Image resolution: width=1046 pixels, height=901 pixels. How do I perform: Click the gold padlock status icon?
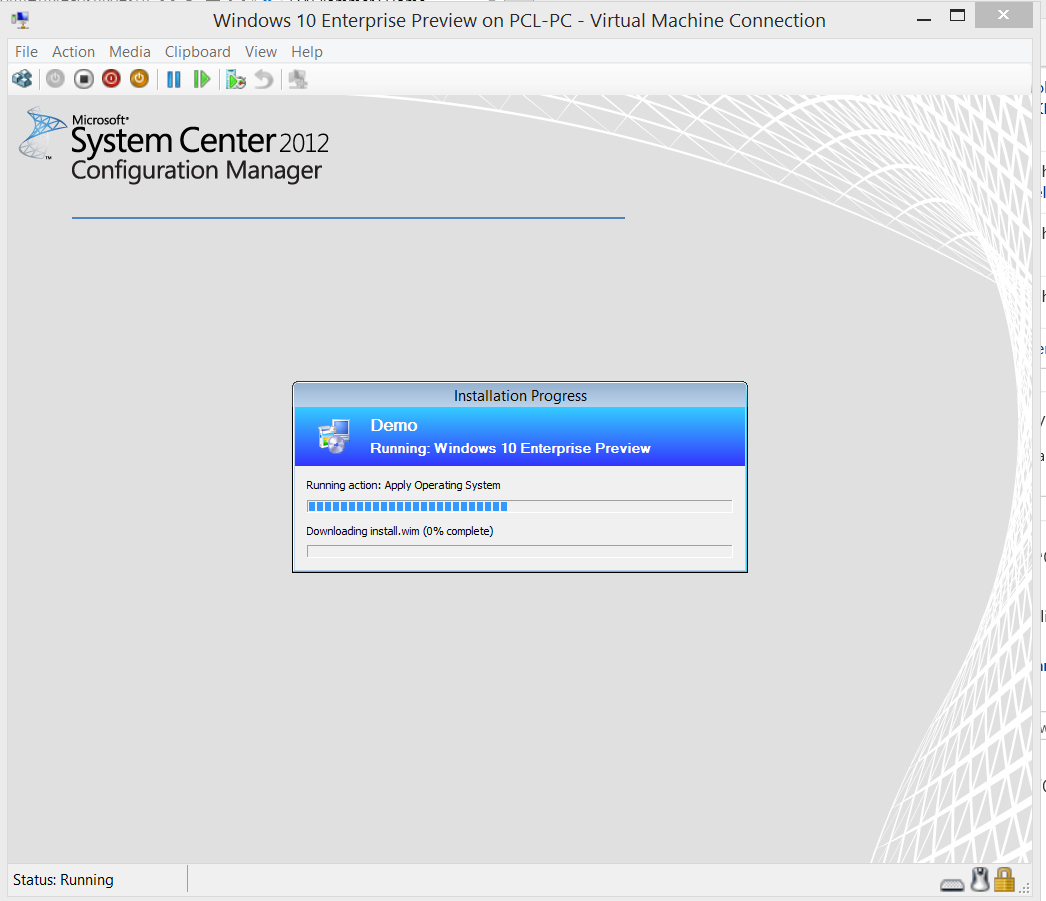pyautogui.click(x=1004, y=880)
